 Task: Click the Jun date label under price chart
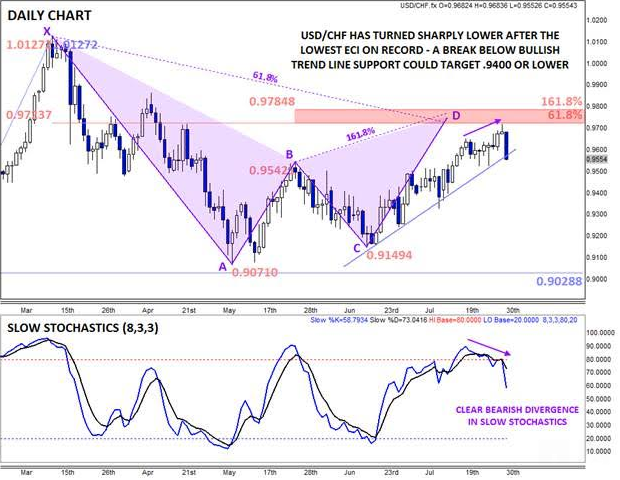point(350,310)
